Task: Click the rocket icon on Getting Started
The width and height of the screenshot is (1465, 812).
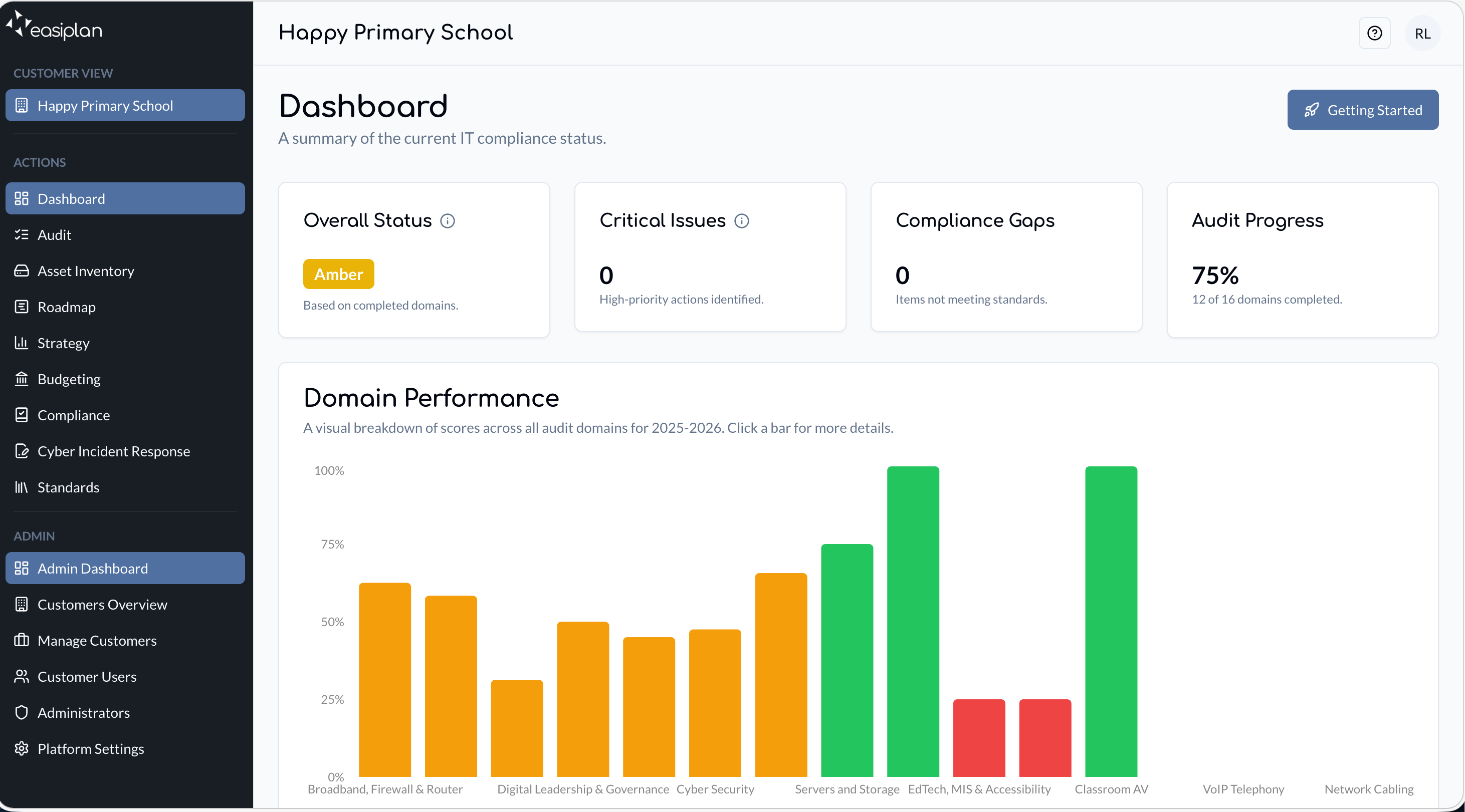Action: point(1312,110)
